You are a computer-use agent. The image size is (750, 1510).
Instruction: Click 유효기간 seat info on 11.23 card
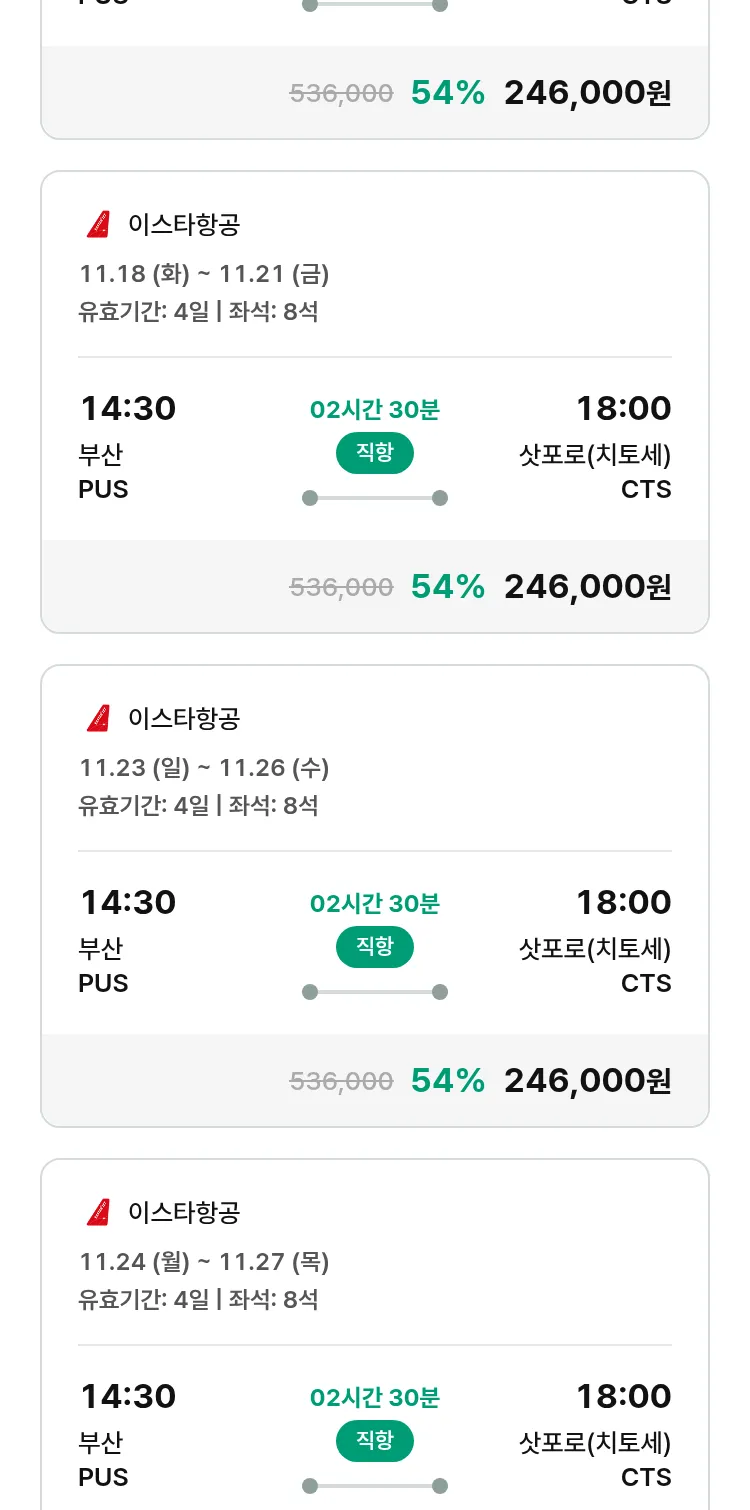pyautogui.click(x=198, y=806)
